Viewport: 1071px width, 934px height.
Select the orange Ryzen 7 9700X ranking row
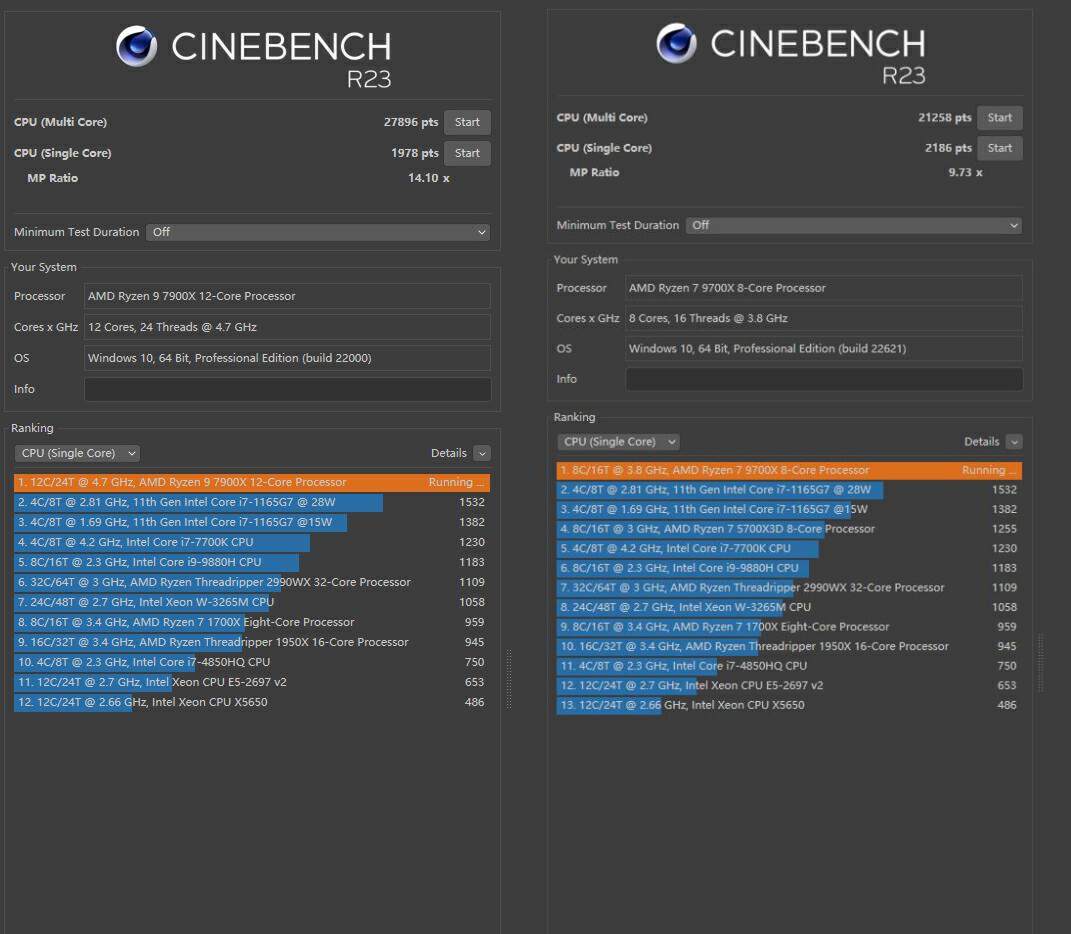(790, 470)
